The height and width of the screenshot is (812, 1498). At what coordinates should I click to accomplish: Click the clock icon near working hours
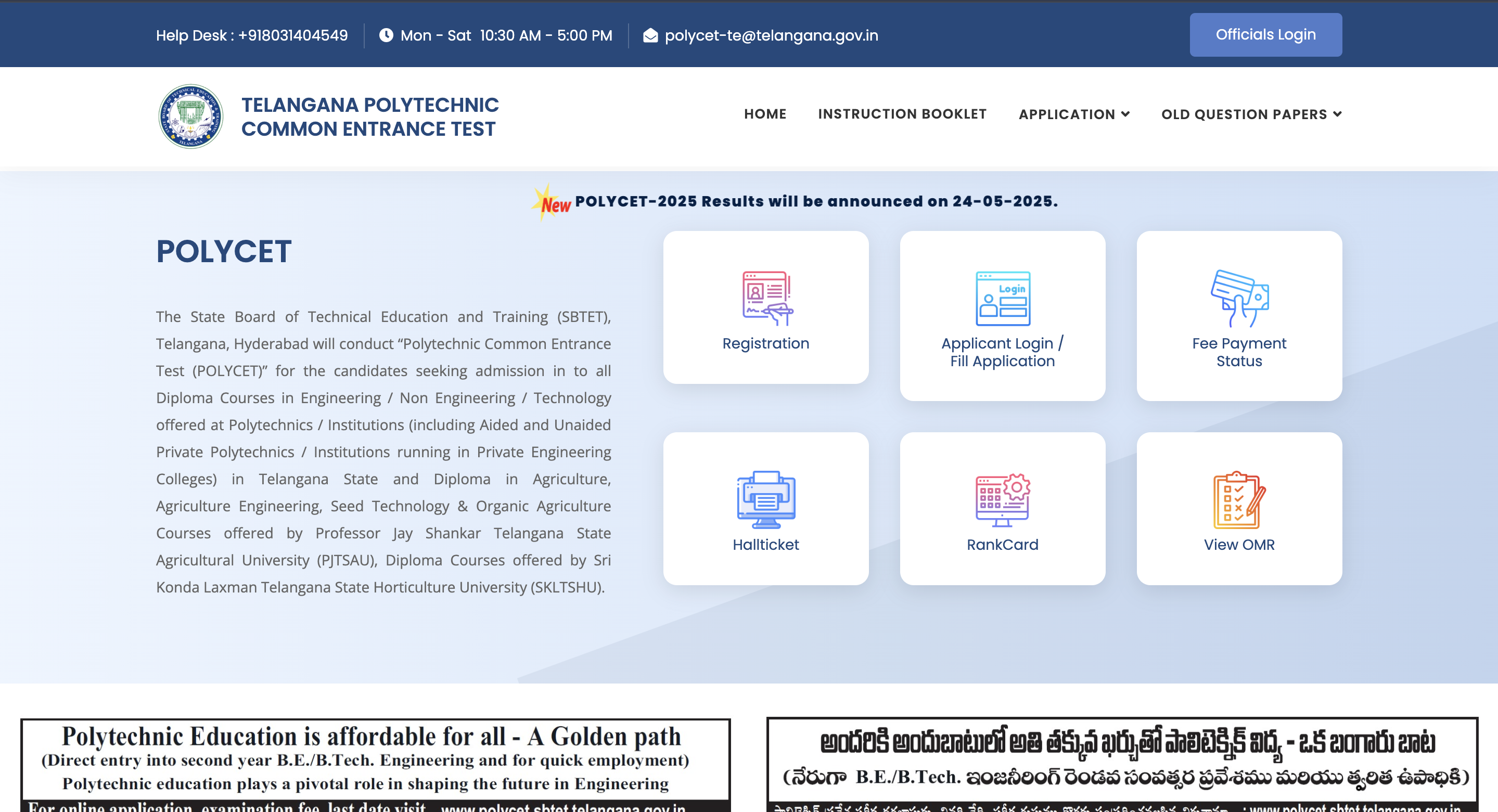coord(386,35)
